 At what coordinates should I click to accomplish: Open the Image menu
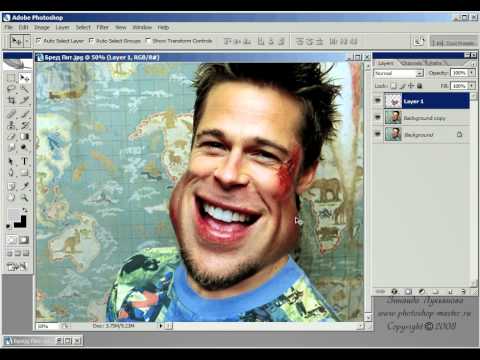point(42,27)
